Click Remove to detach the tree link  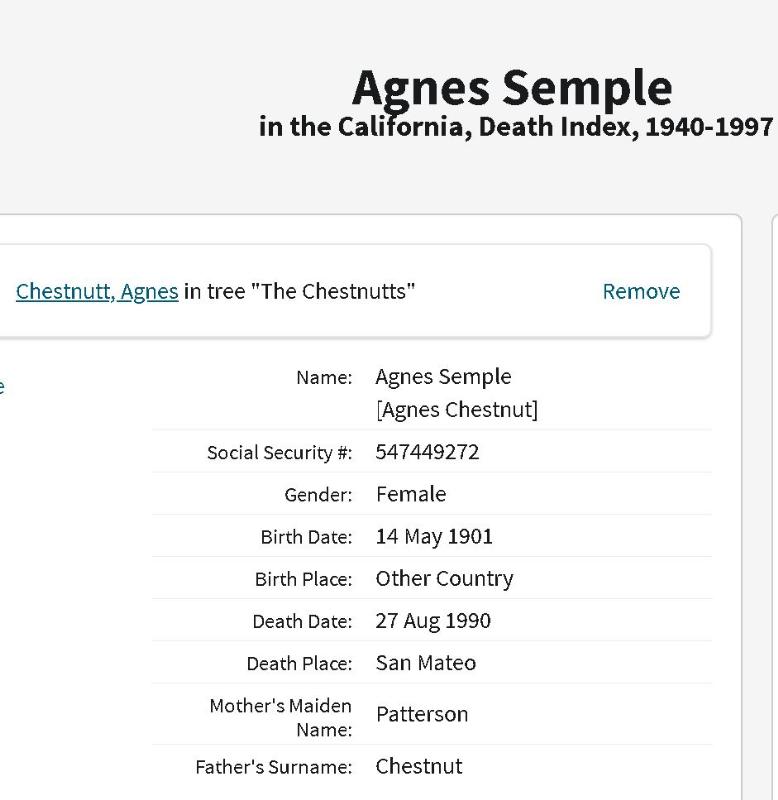tap(641, 291)
